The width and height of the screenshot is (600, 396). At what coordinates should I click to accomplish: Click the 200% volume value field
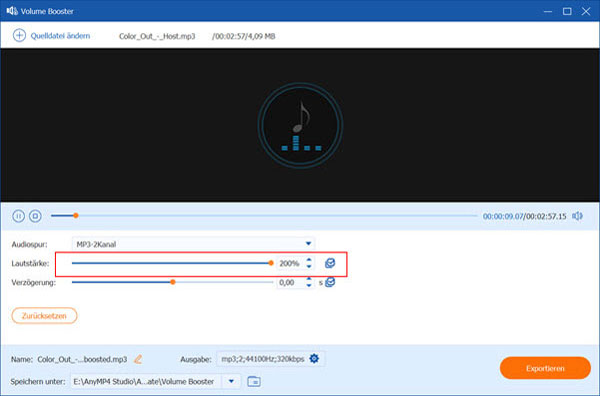[290, 263]
